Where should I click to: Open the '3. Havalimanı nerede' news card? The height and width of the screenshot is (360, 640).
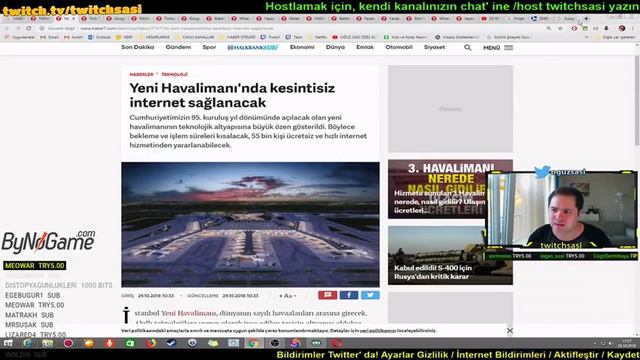437,189
